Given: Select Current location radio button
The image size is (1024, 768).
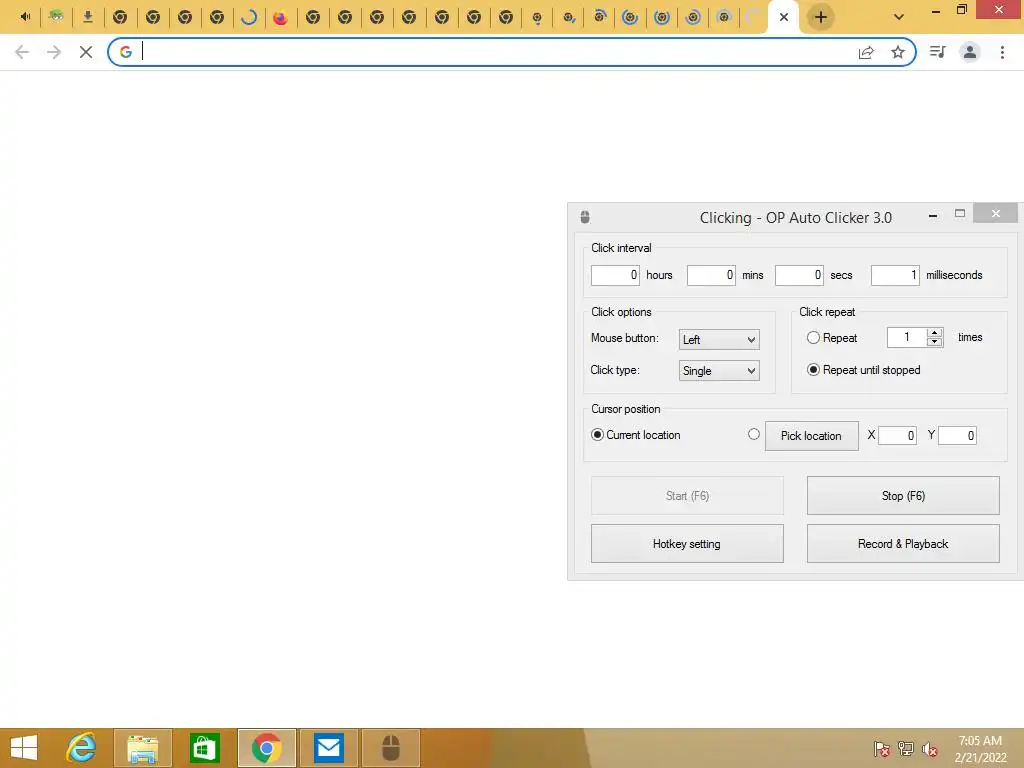Looking at the screenshot, I should [597, 435].
